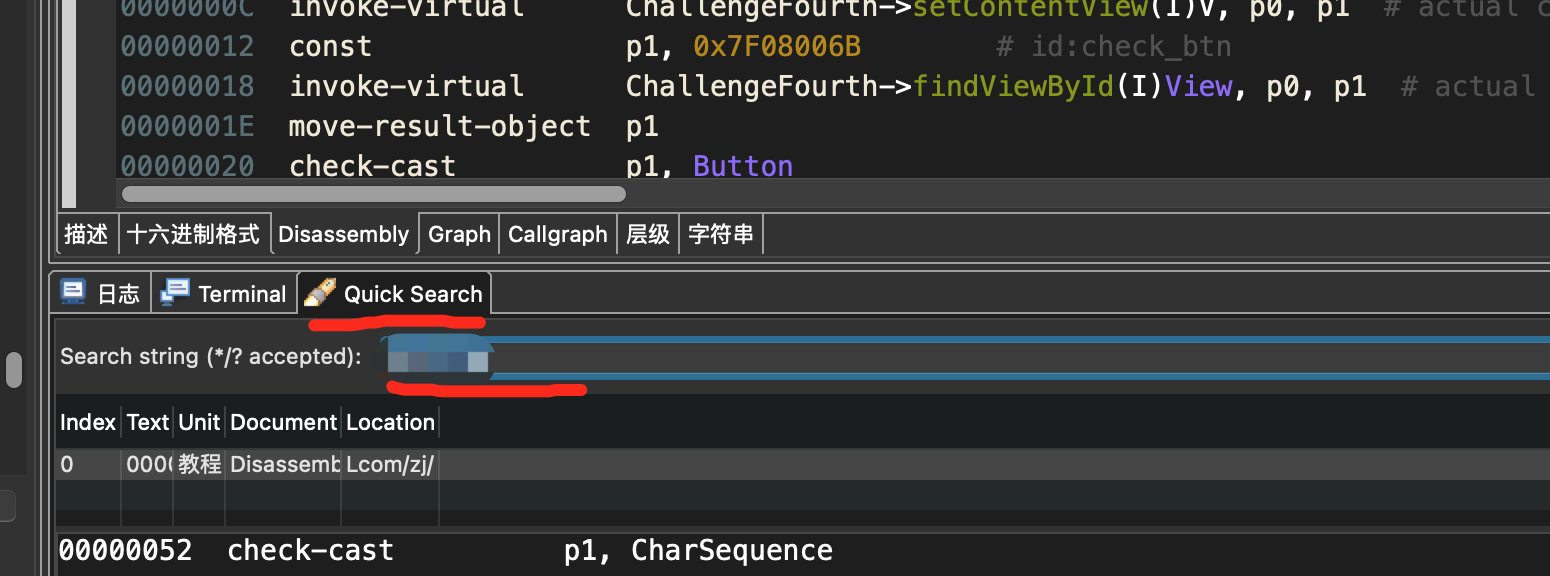Select the Disassembly tab
The image size is (1550, 576).
[343, 234]
